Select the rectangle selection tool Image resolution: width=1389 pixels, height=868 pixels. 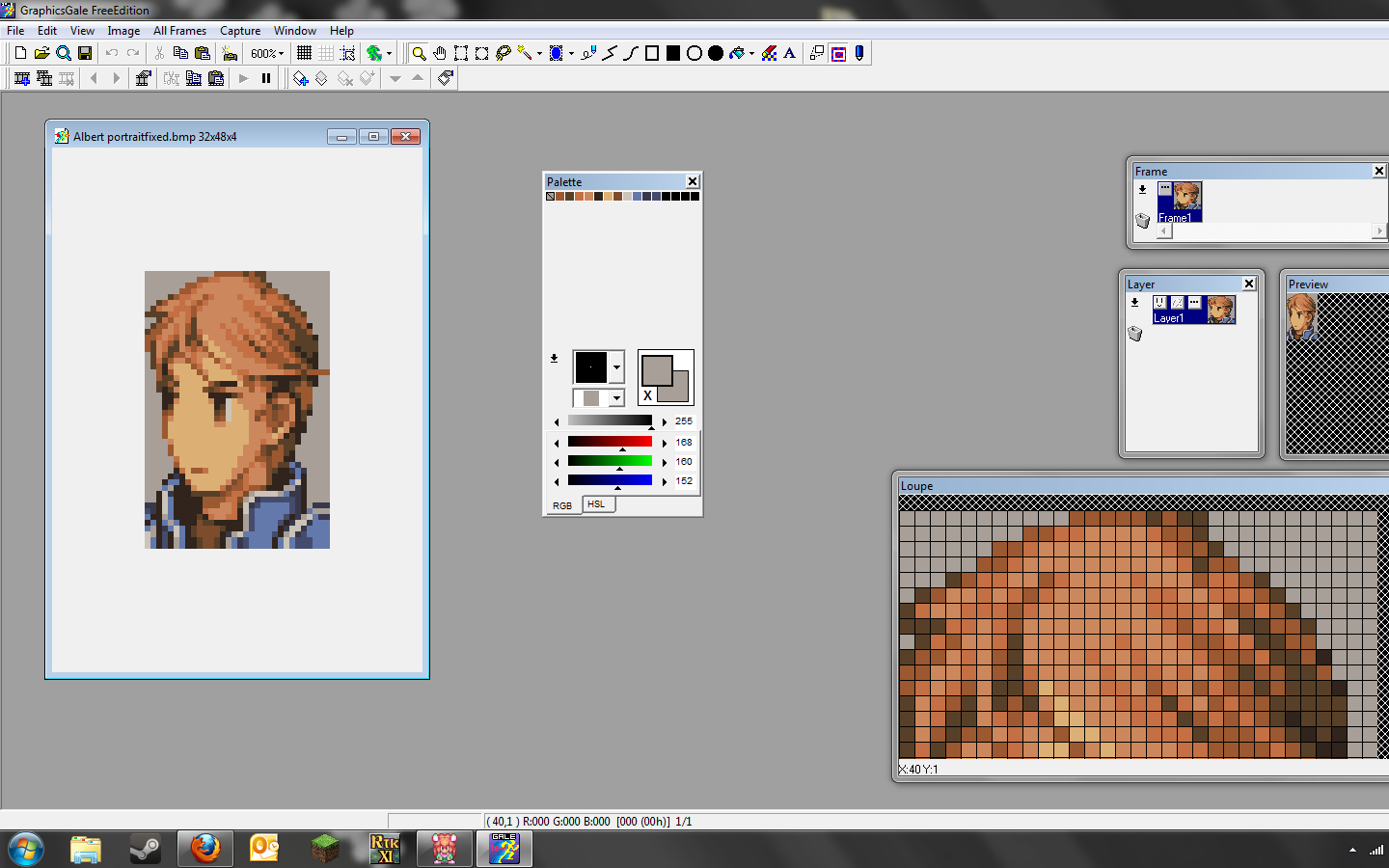[x=461, y=53]
